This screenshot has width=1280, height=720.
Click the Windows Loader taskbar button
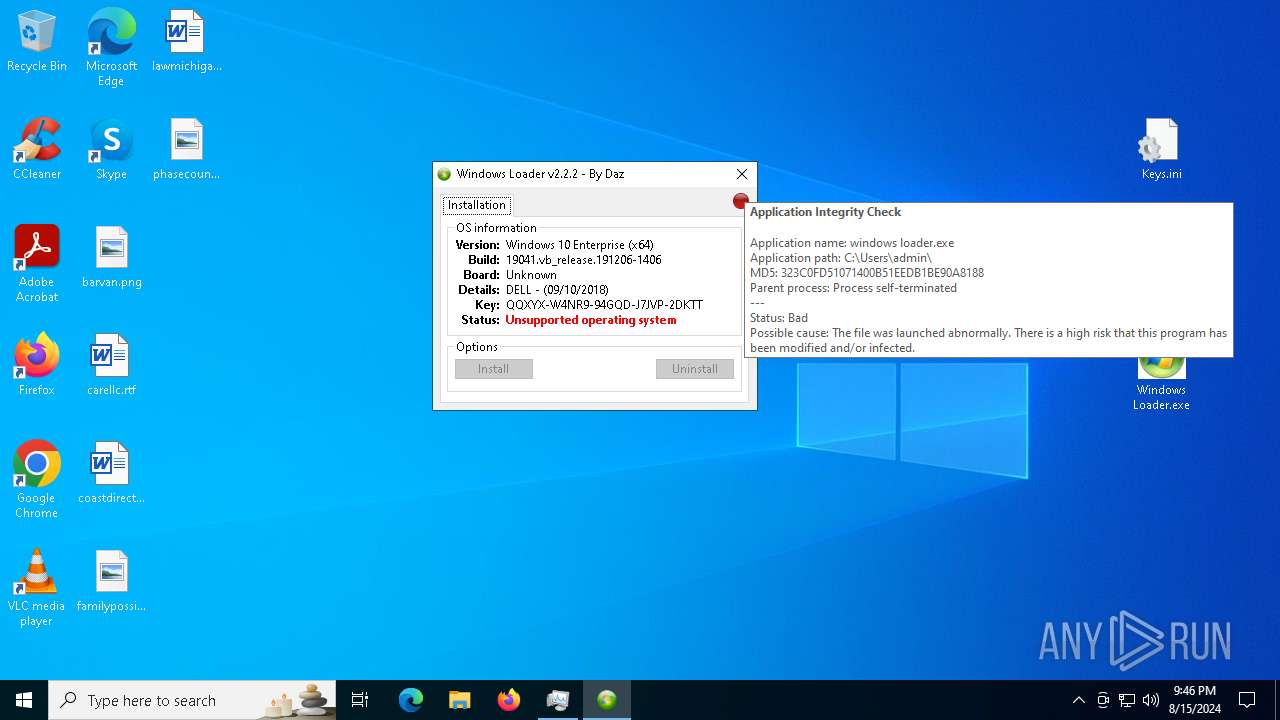[607, 700]
